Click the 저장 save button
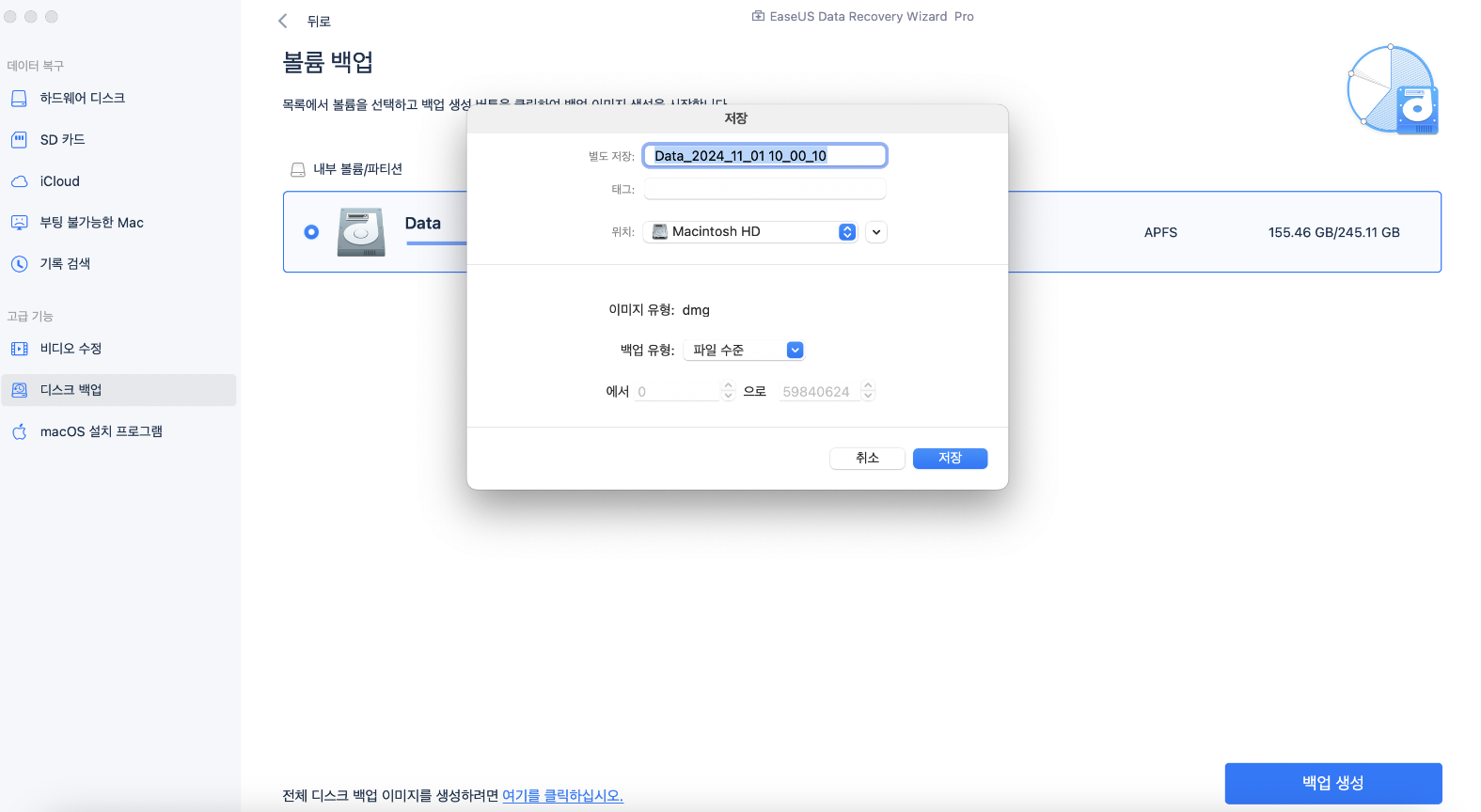 coord(950,458)
